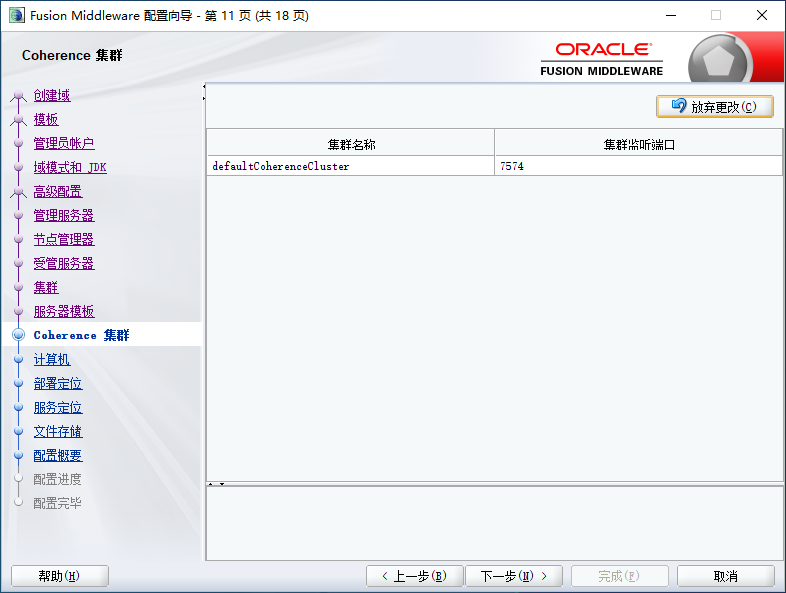Jump to the 文件存储 step
The width and height of the screenshot is (786, 593).
point(58,432)
